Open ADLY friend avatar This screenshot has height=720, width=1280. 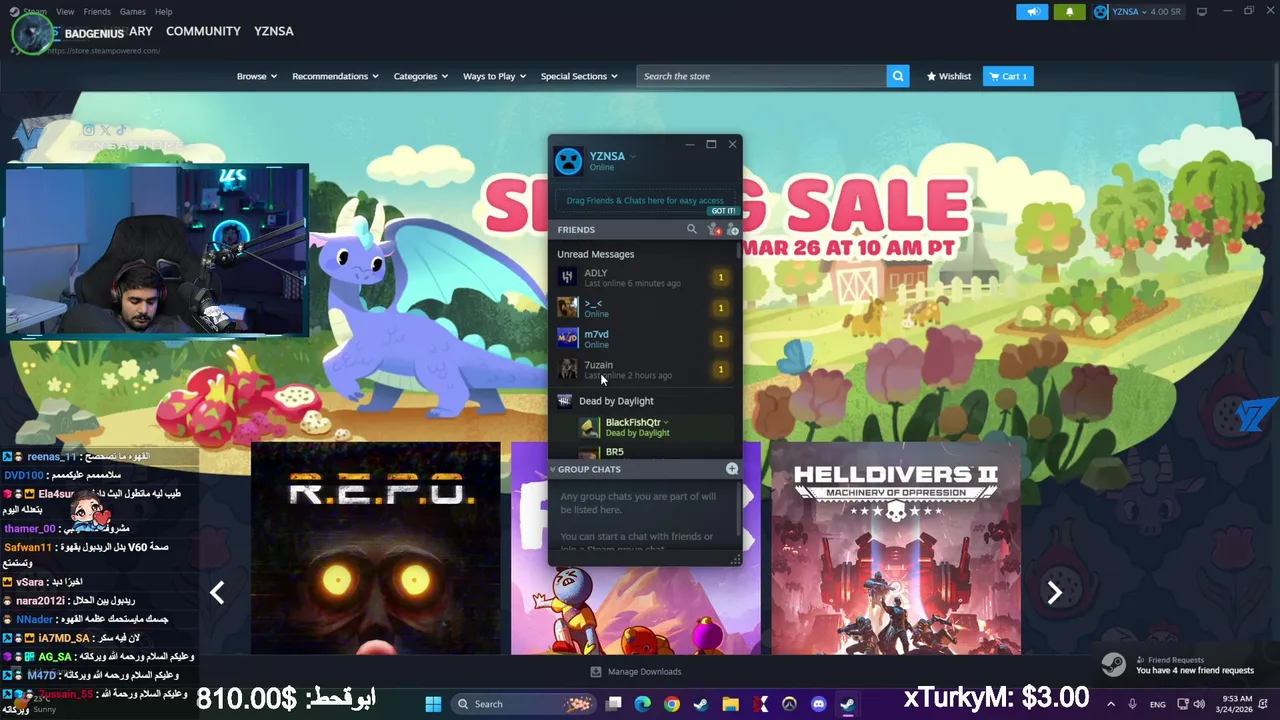click(x=567, y=277)
